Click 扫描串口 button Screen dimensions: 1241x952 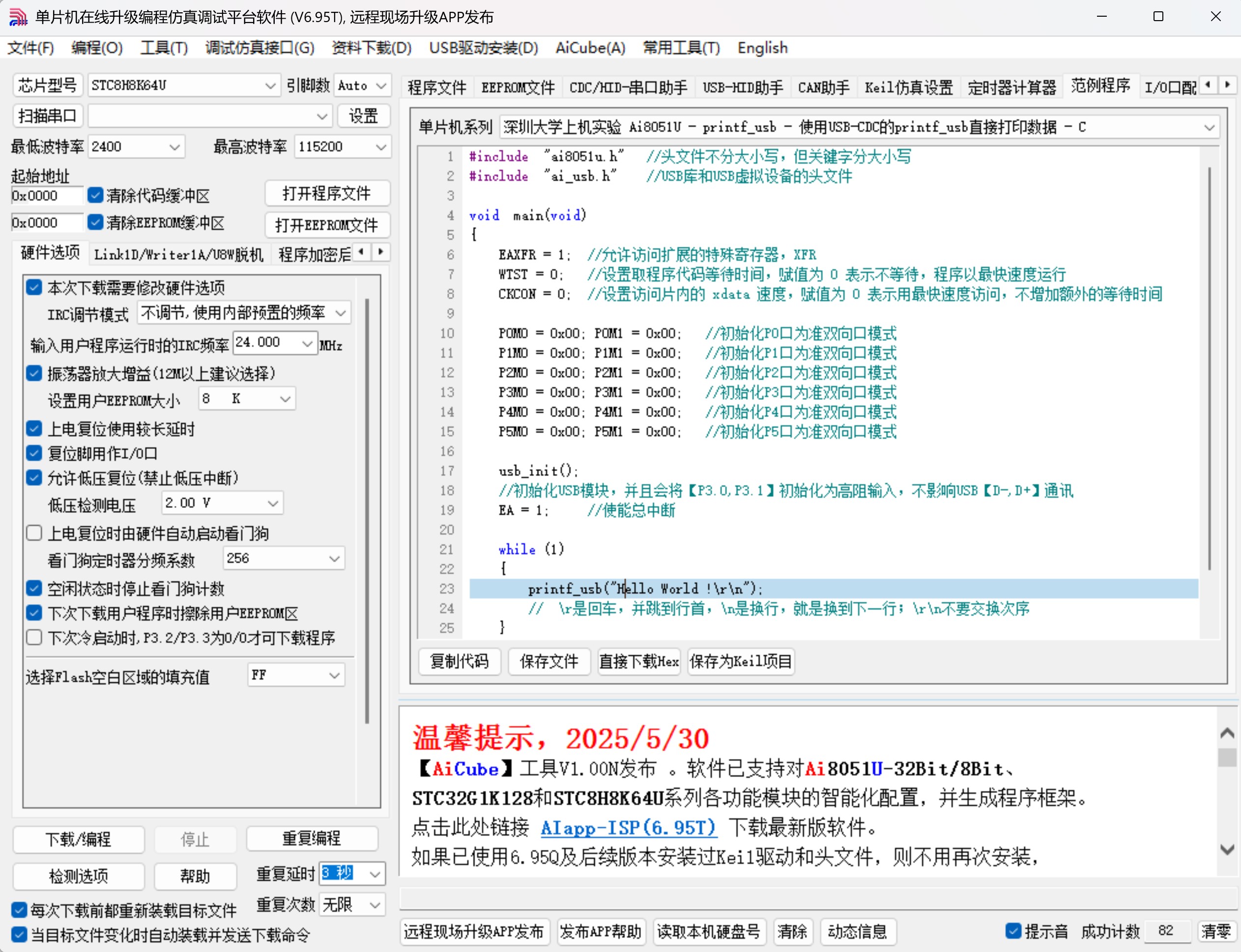point(48,116)
